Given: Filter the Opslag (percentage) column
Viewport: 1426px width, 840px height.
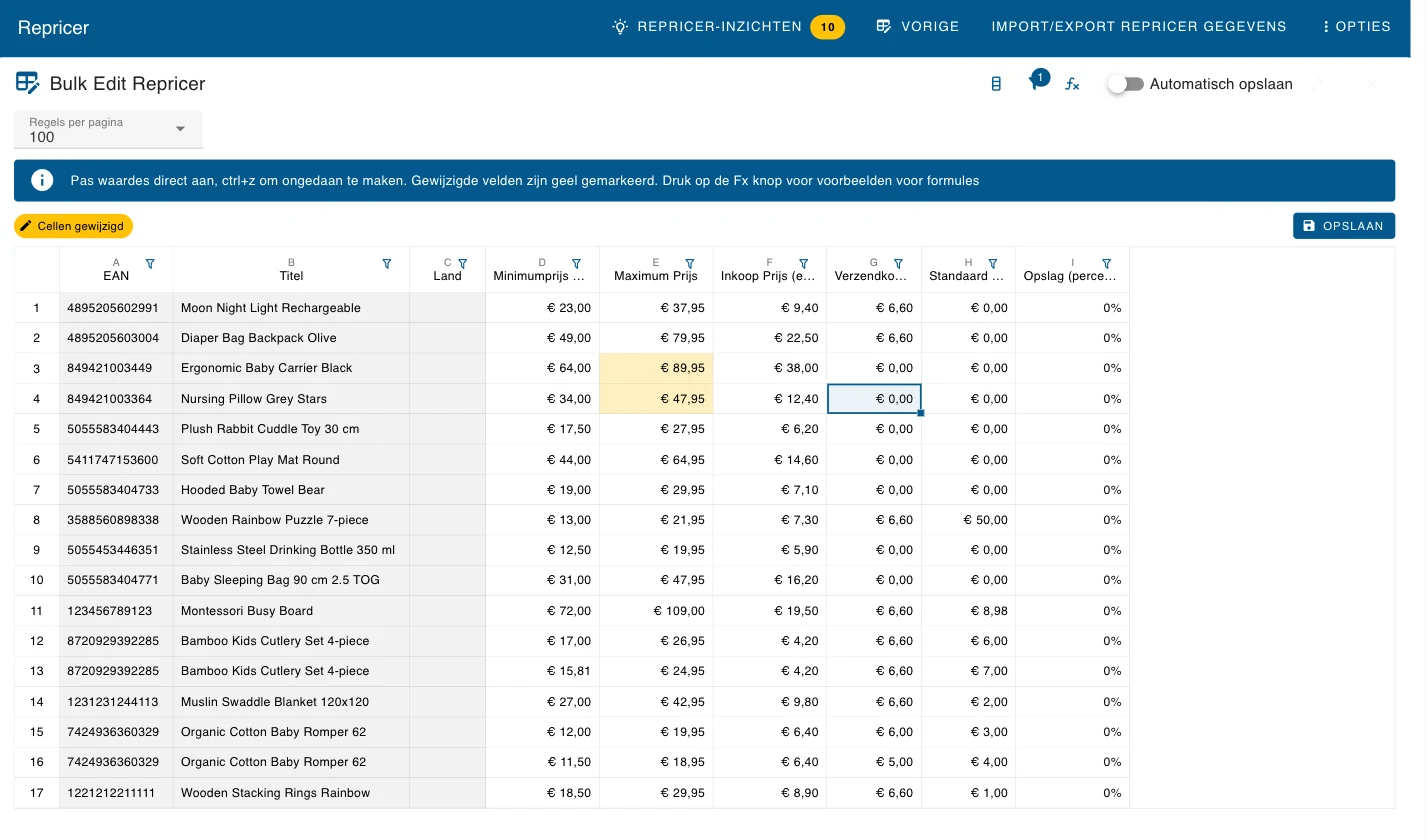Looking at the screenshot, I should click(1106, 264).
